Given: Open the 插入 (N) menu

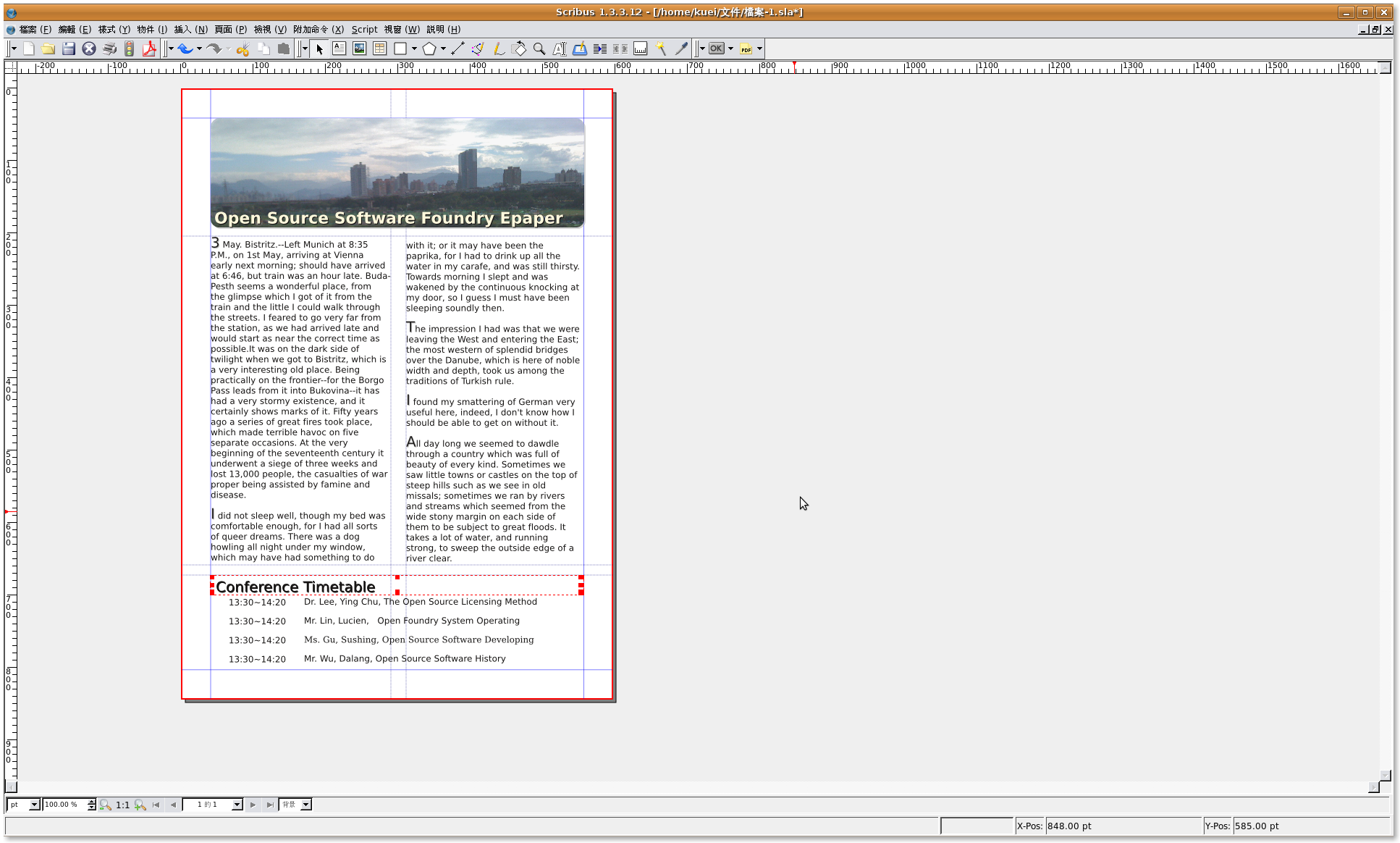Looking at the screenshot, I should 190,29.
